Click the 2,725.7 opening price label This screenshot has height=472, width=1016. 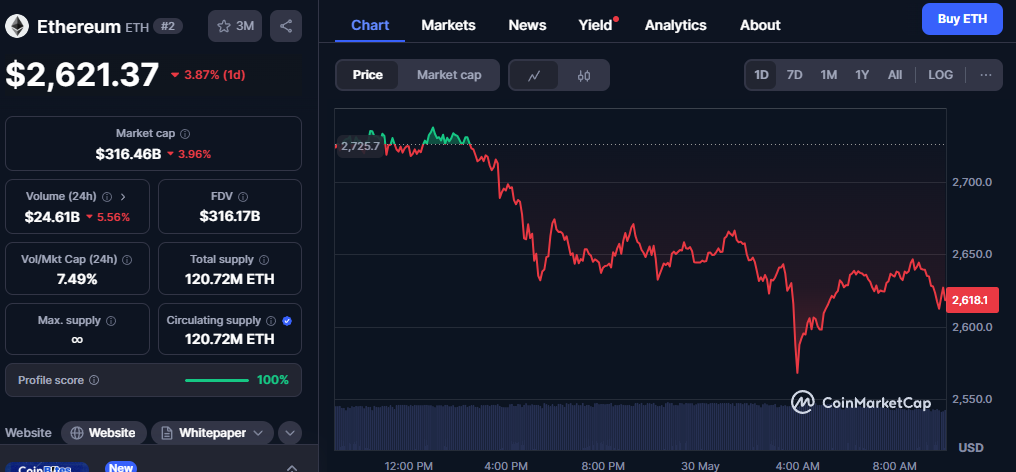[360, 146]
